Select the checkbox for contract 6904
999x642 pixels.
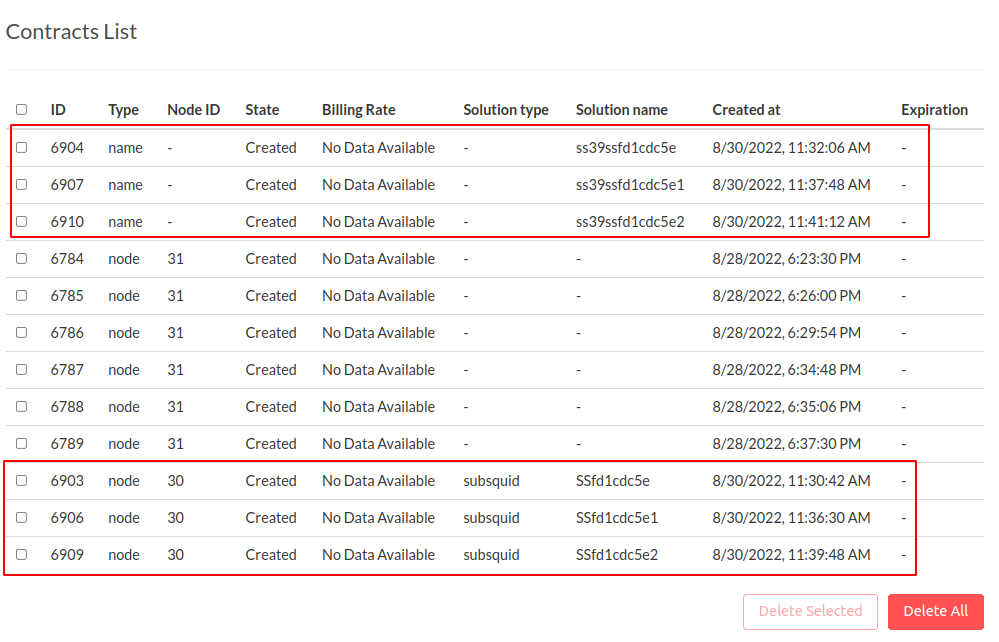tap(21, 147)
